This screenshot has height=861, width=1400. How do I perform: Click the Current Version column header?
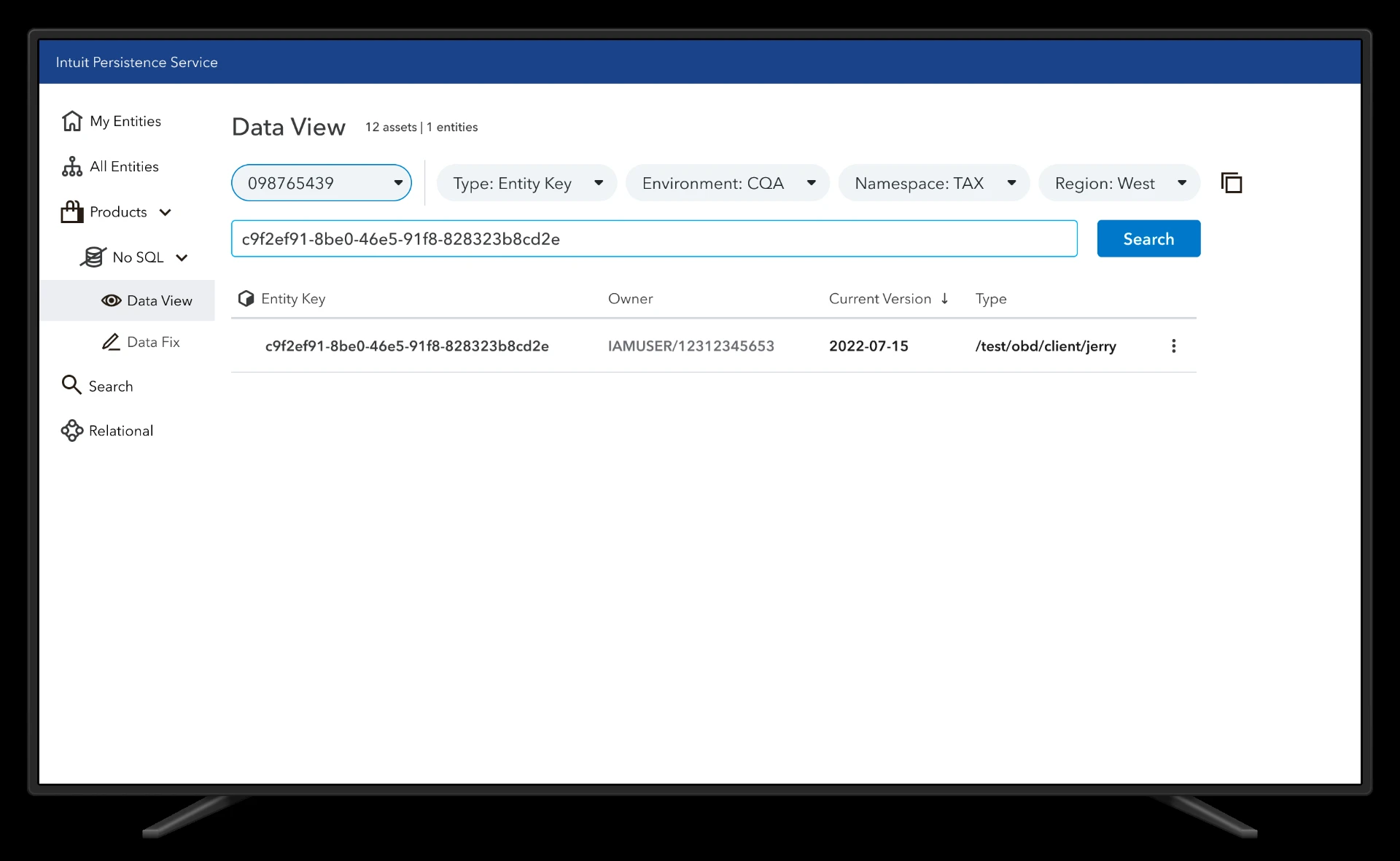coord(880,298)
